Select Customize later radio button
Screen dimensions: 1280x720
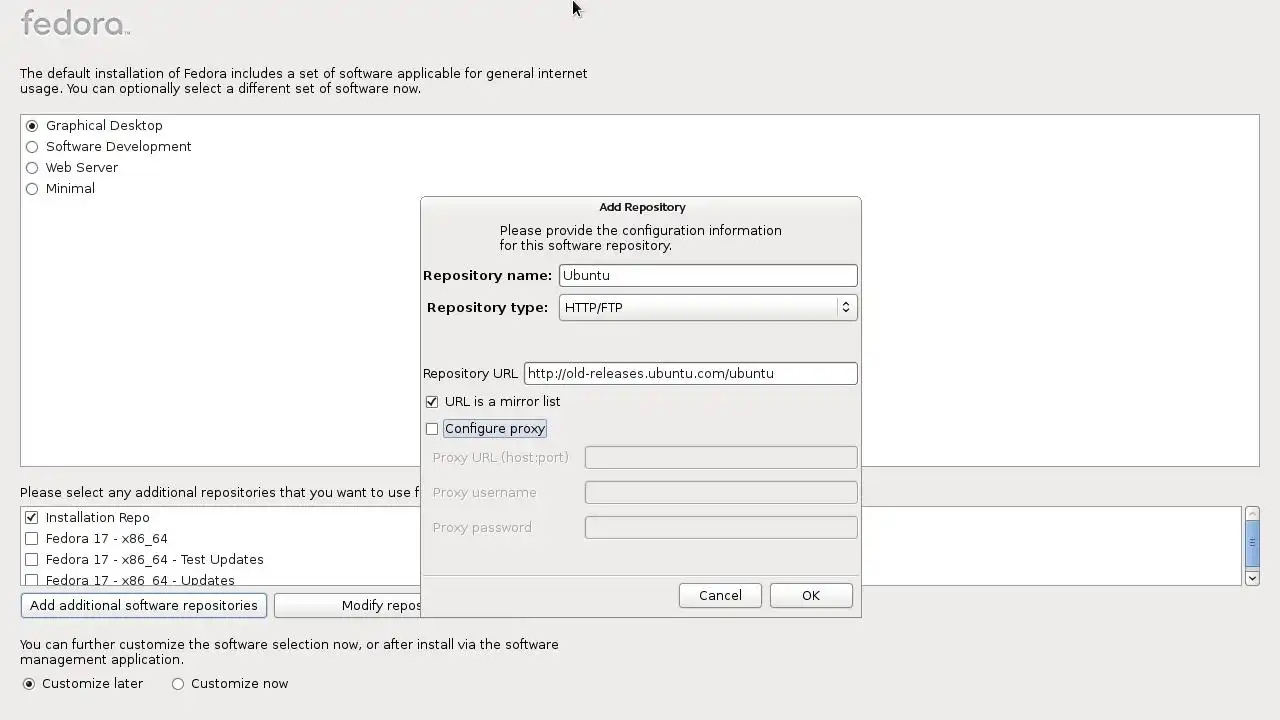(x=29, y=684)
